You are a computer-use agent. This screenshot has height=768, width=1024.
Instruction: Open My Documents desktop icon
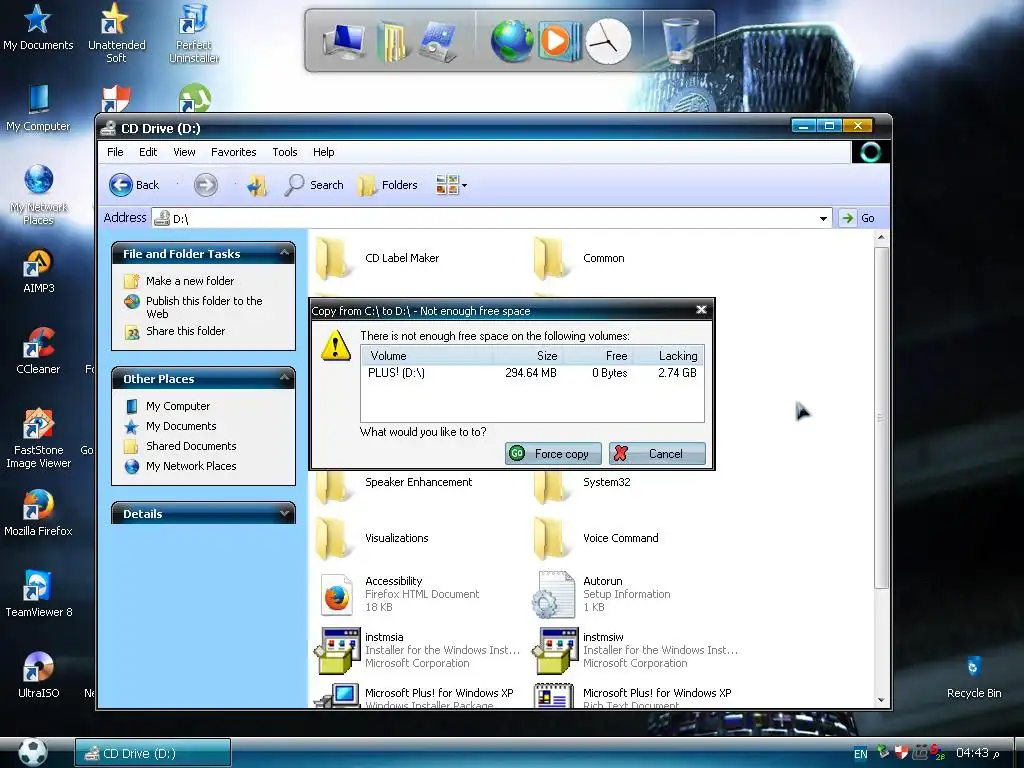tap(38, 27)
